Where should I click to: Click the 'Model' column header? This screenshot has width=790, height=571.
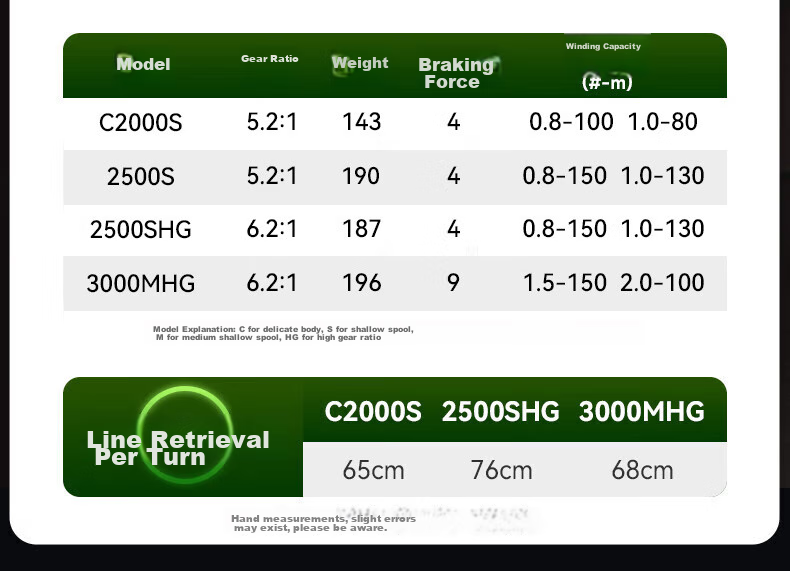pos(143,64)
